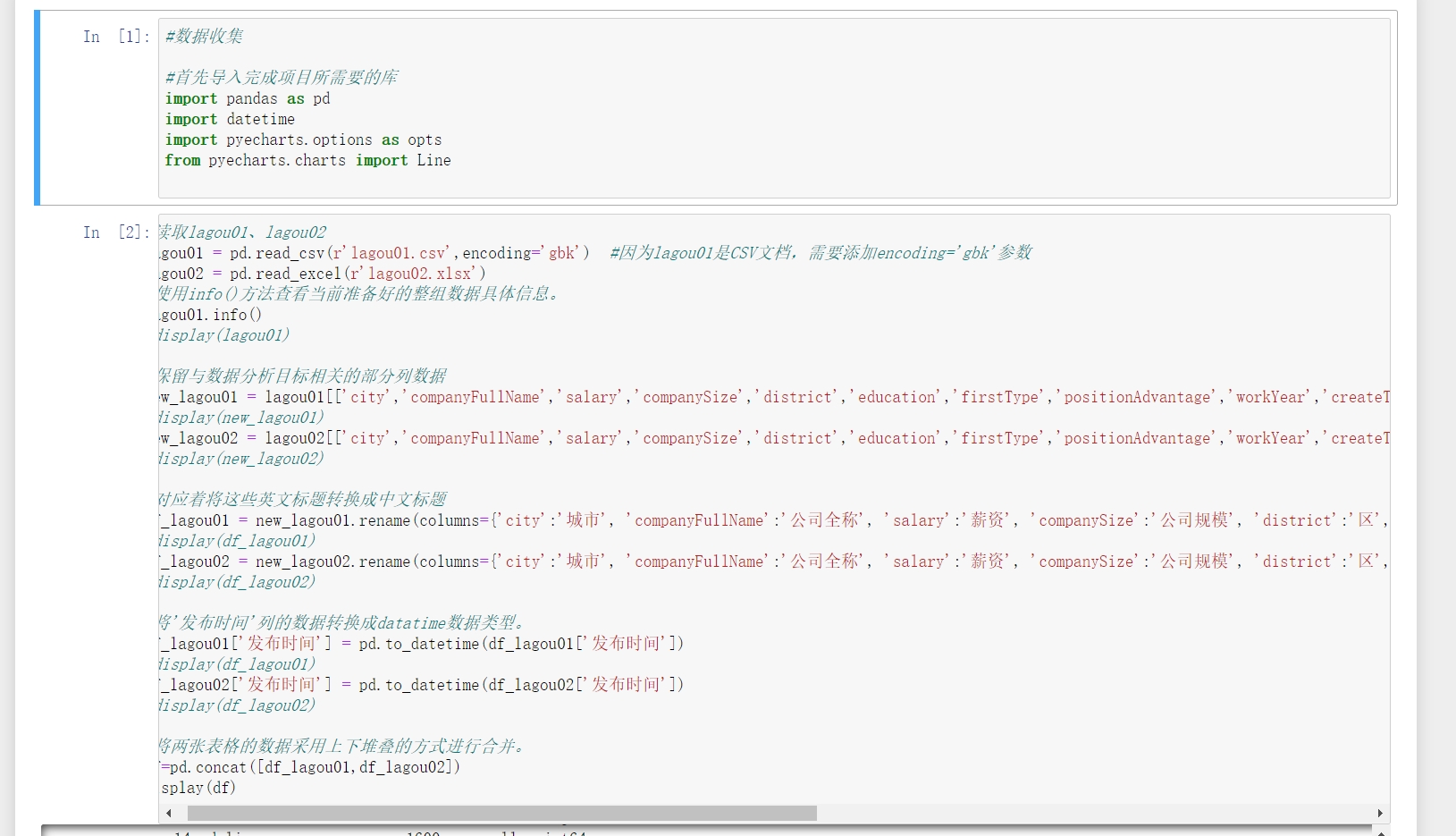Click 'import pyecharts.options as opts' line

(303, 139)
